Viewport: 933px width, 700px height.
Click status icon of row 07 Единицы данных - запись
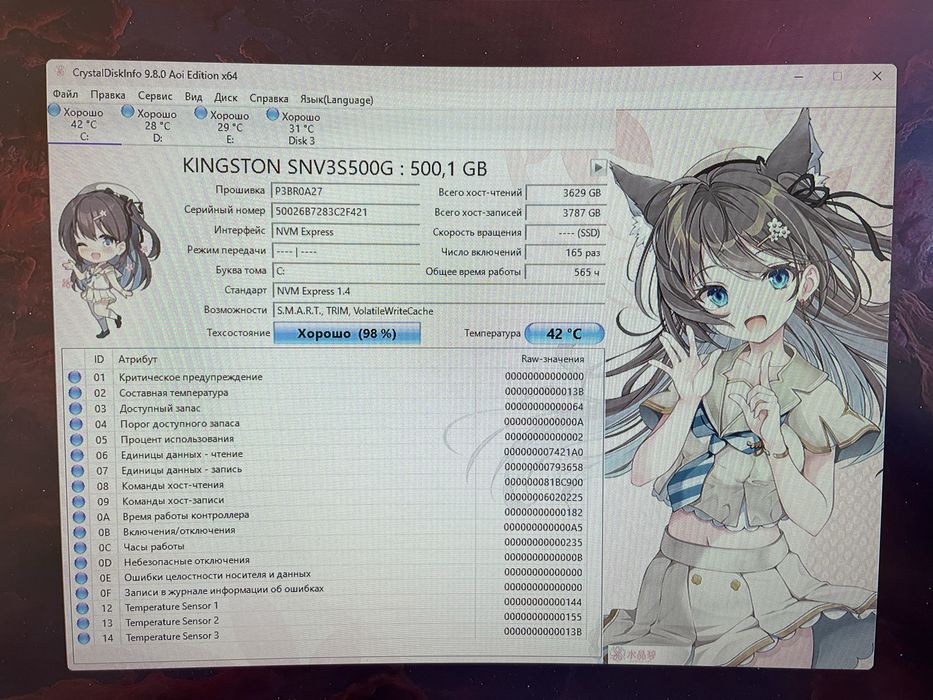point(78,470)
